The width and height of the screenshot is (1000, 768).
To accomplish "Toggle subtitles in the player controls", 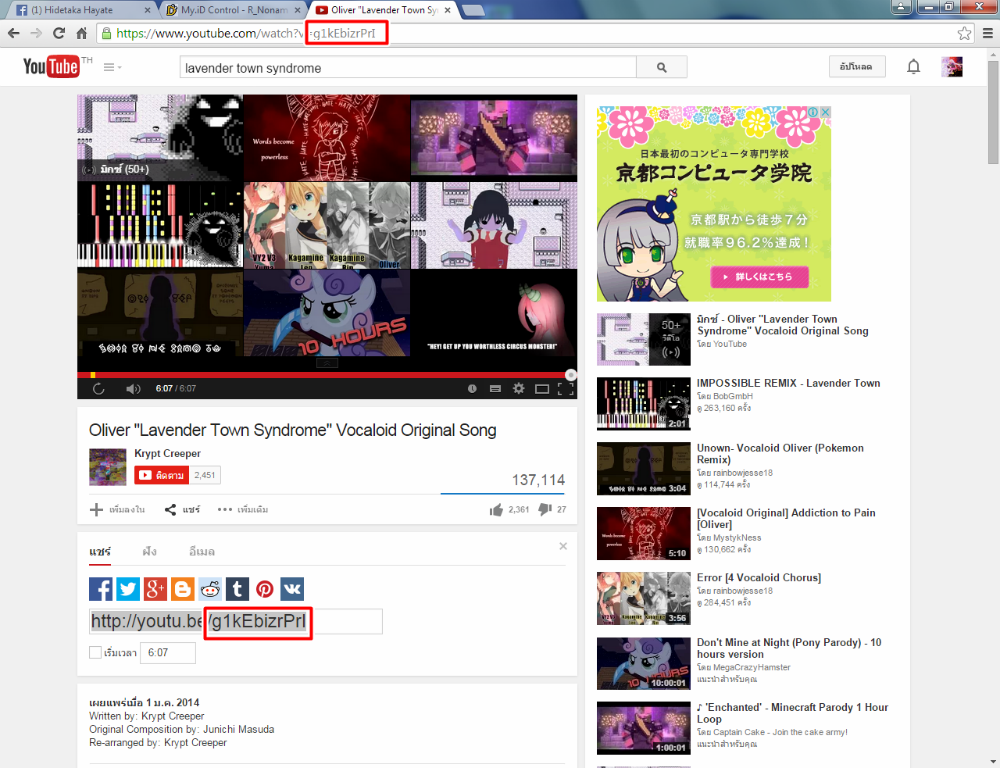I will pos(495,388).
